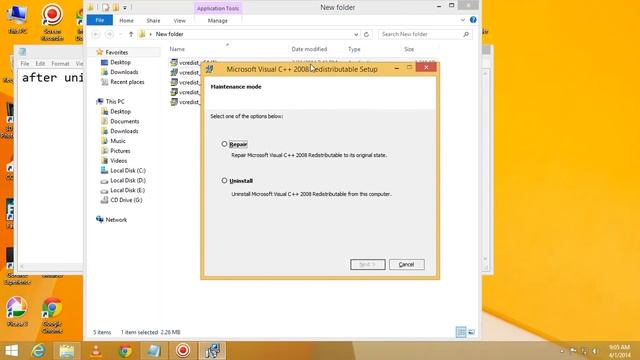The width and height of the screenshot is (640, 360).
Task: Launch Internet Explorer from taskbar
Action: 38,351
